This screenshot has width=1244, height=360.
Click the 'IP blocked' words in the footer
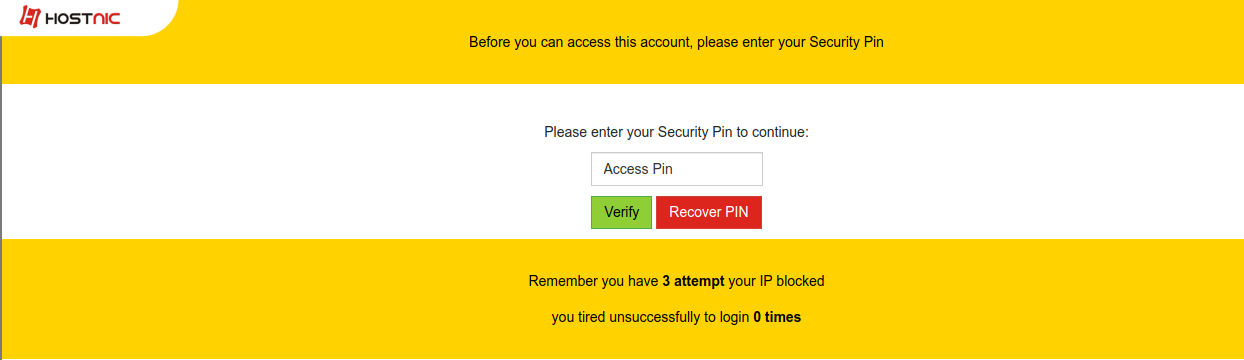796,281
